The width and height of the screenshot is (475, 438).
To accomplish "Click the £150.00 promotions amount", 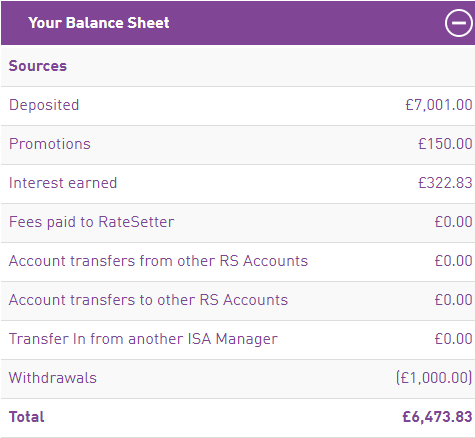I will pos(445,144).
